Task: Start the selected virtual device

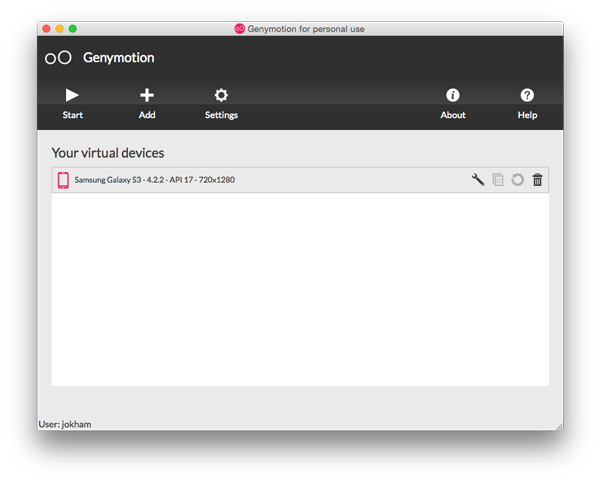Action: [x=72, y=103]
